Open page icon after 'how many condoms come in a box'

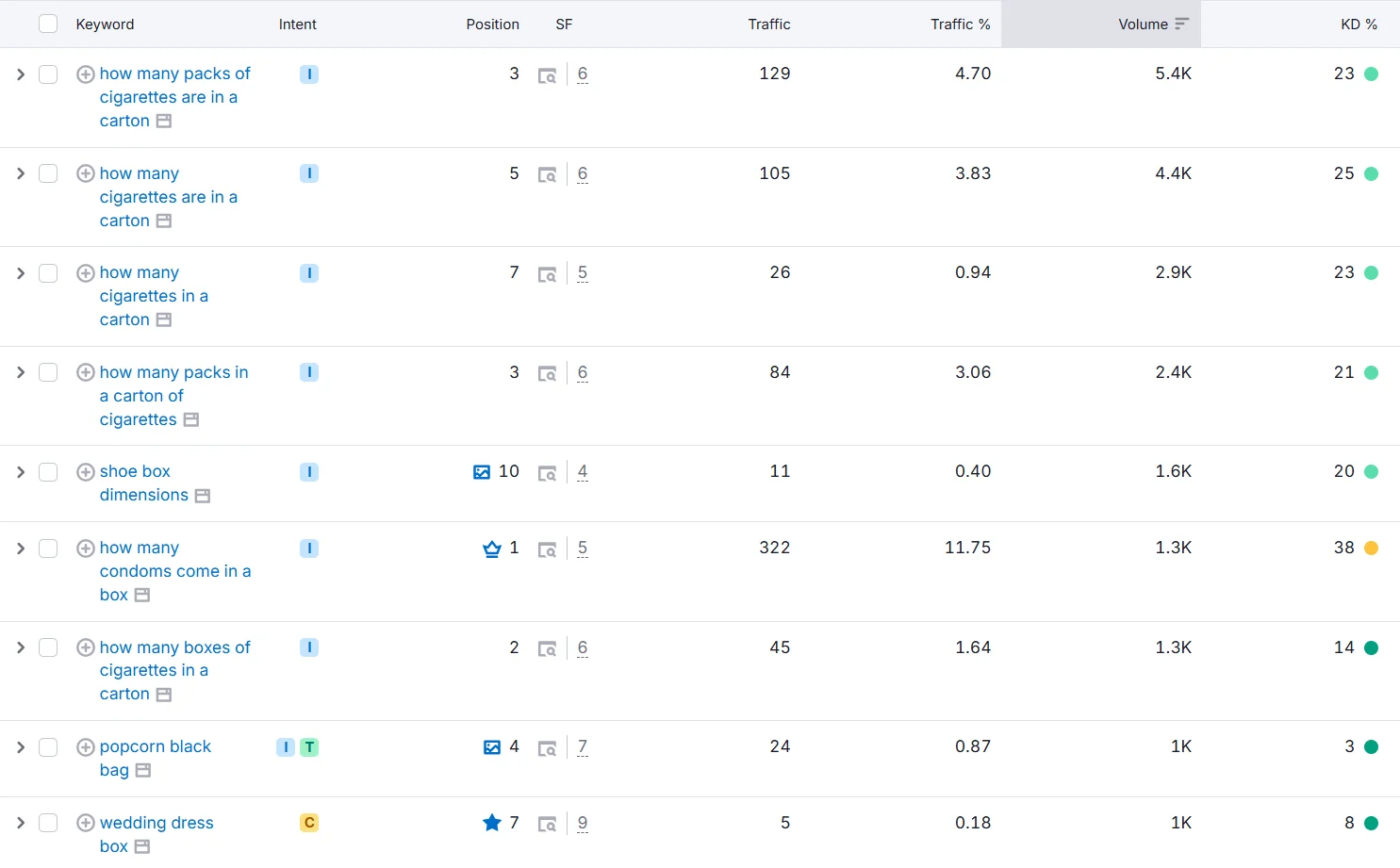[142, 596]
